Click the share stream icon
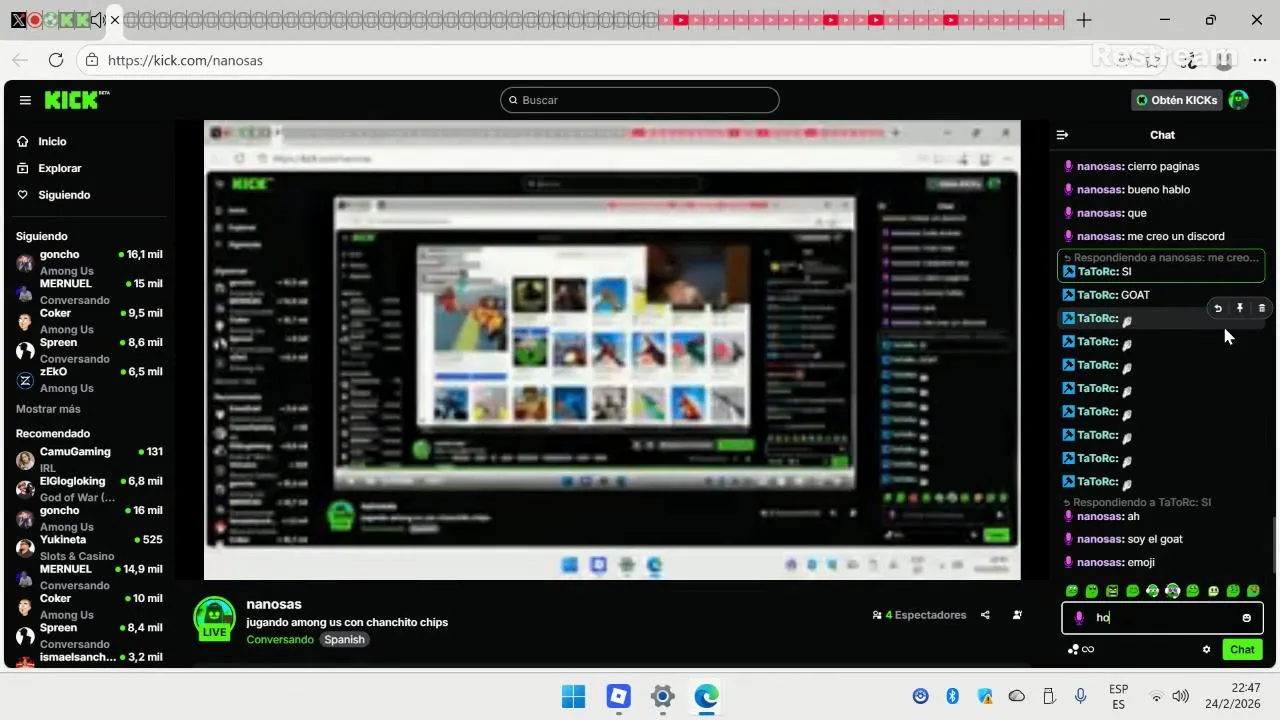 tap(985, 615)
